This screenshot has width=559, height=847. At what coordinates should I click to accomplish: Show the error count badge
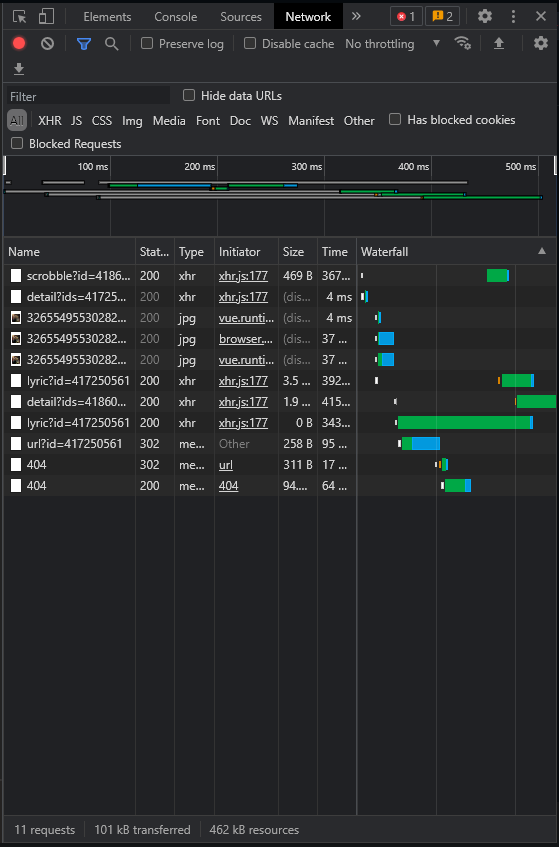point(406,17)
